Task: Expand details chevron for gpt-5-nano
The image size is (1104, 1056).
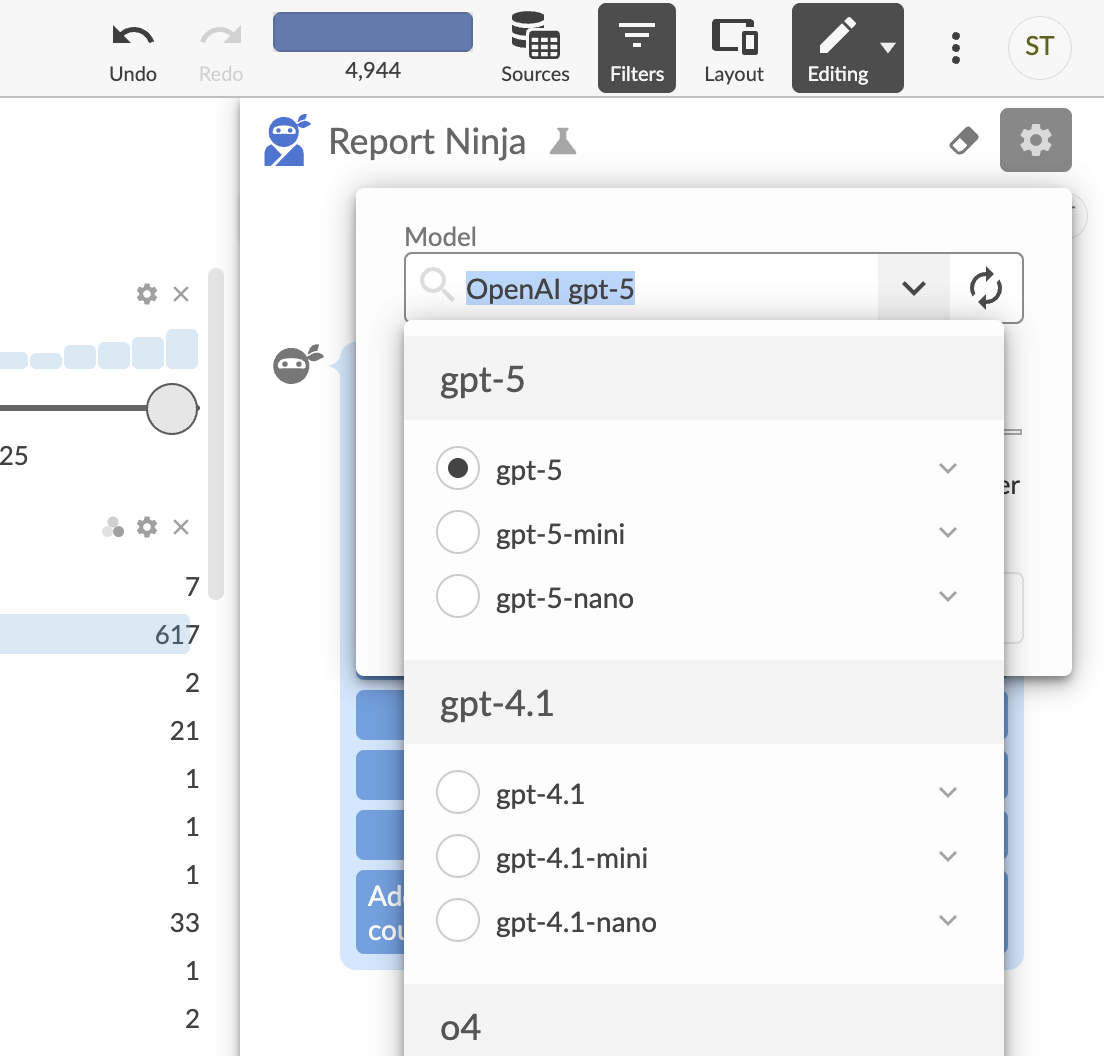Action: point(948,596)
